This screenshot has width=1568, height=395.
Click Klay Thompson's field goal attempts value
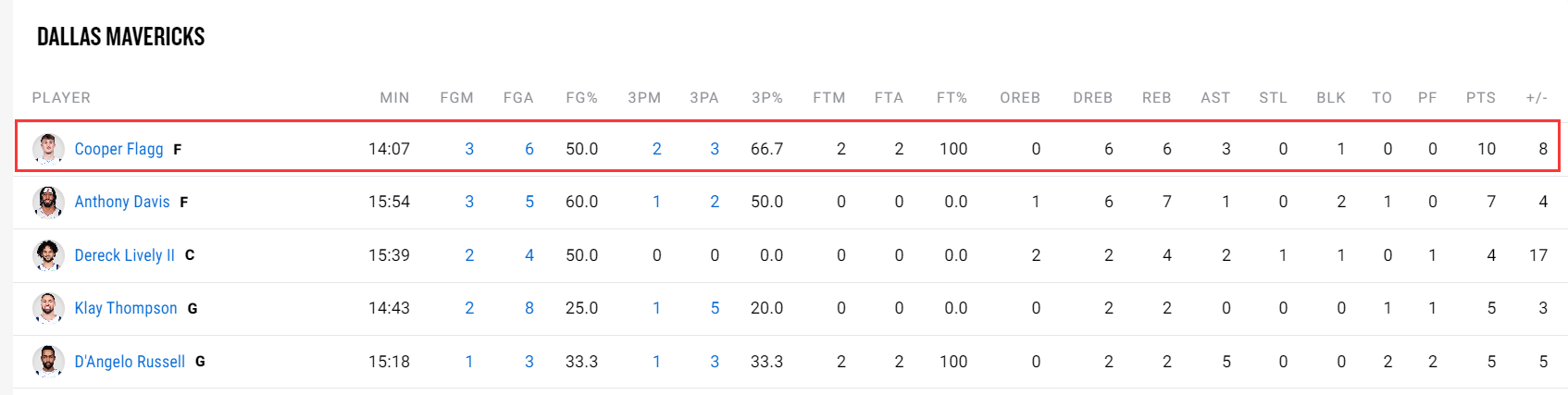coord(529,308)
